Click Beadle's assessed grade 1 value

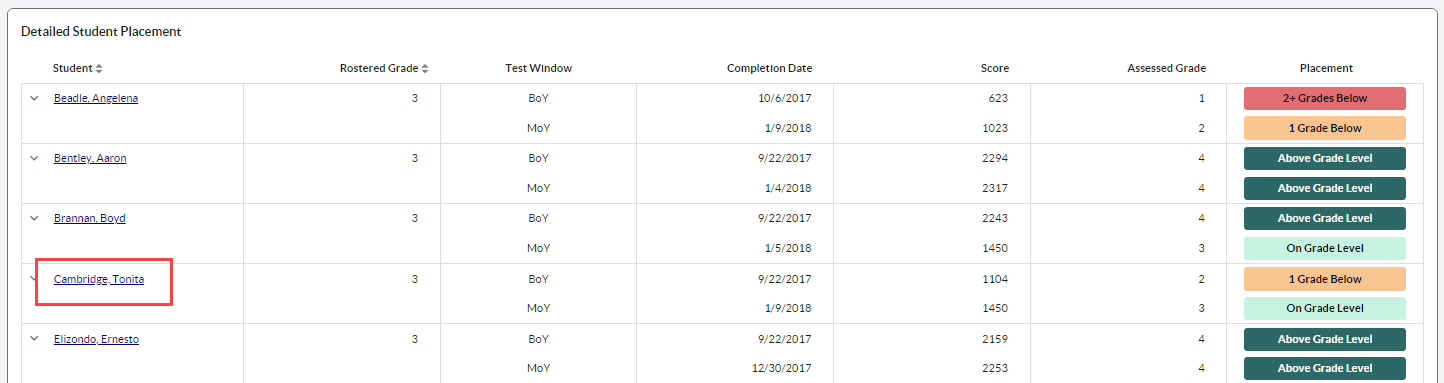1201,98
